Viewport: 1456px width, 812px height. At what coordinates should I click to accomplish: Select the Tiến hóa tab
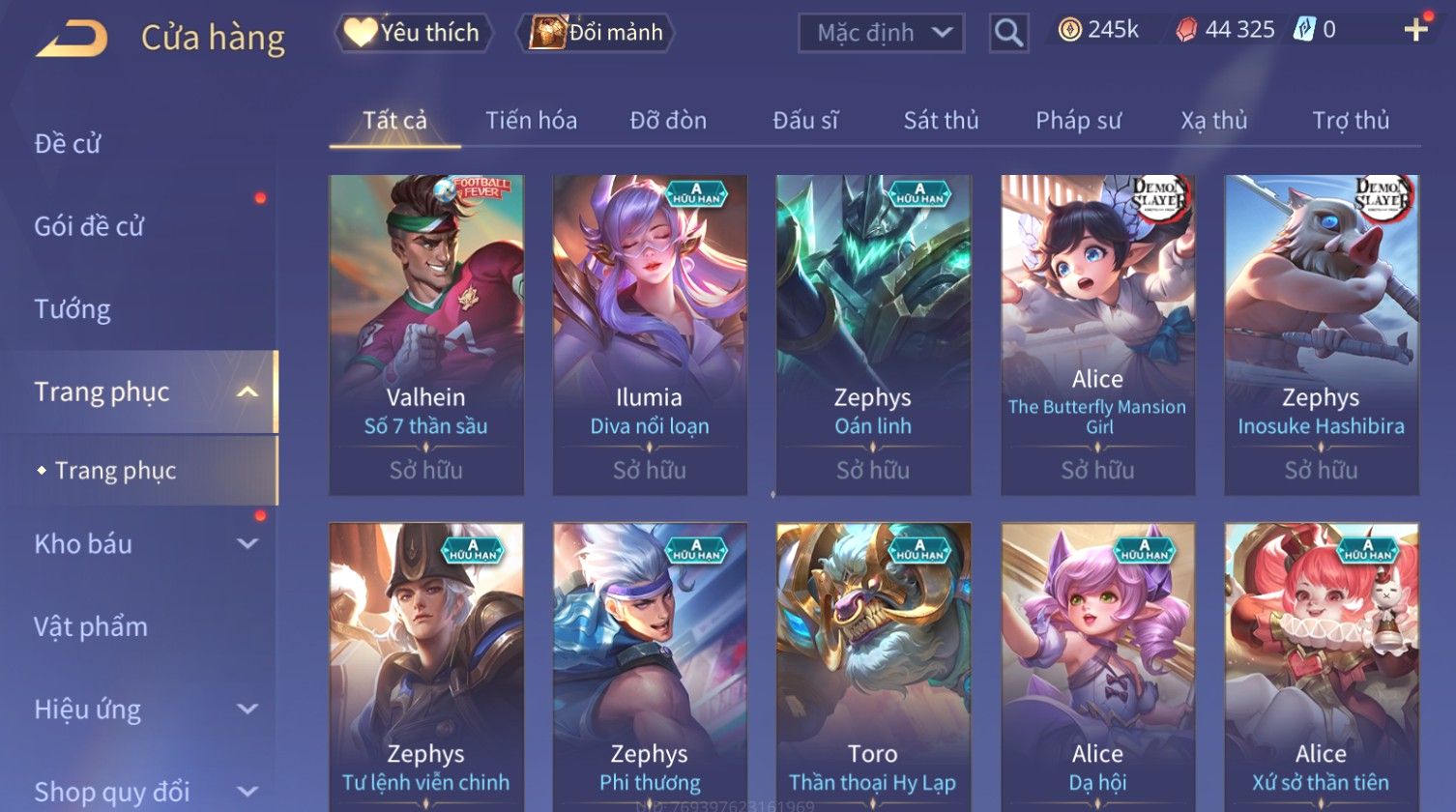click(x=531, y=121)
